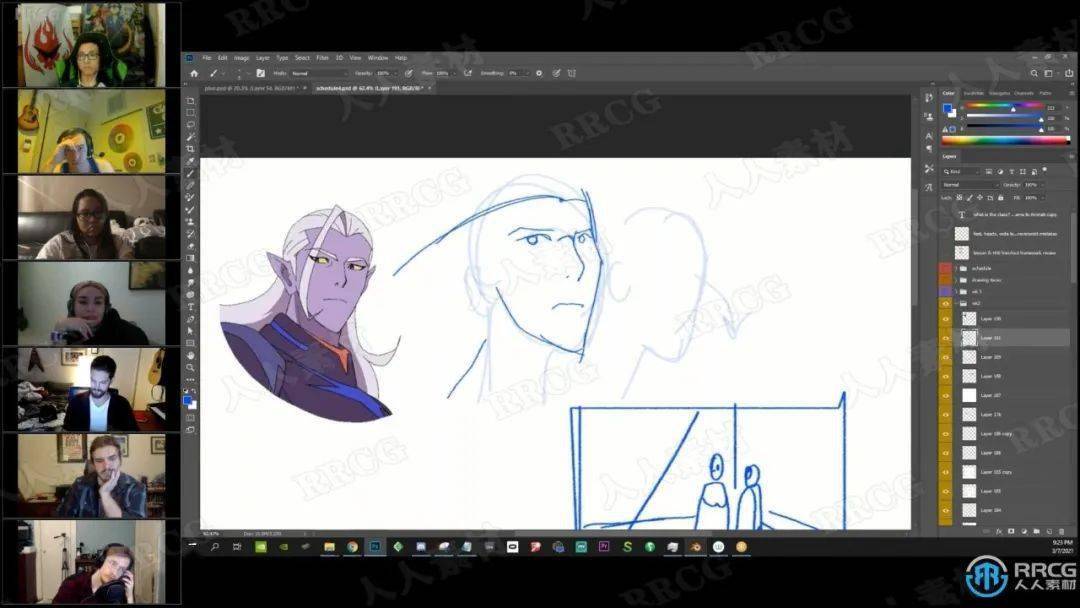This screenshot has width=1080, height=608.
Task: Expand the schedule layer group
Action: (x=956, y=269)
